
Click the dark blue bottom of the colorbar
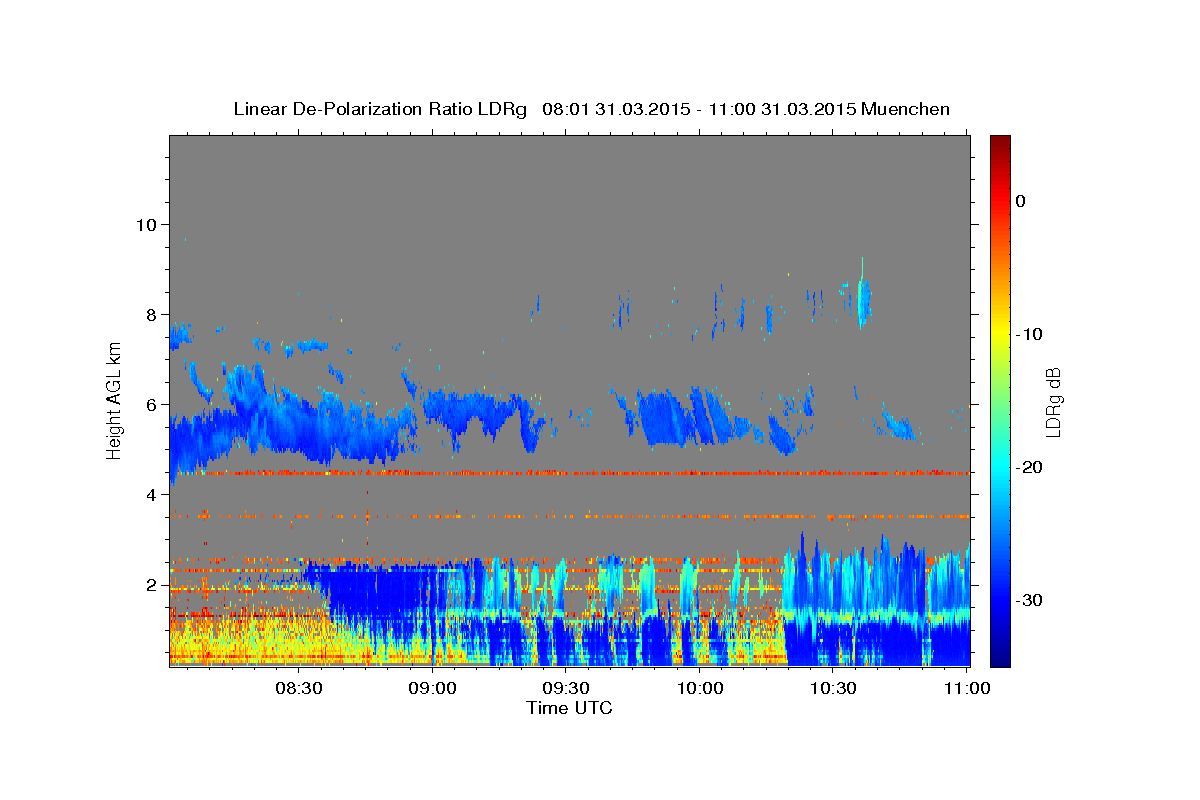click(1000, 658)
